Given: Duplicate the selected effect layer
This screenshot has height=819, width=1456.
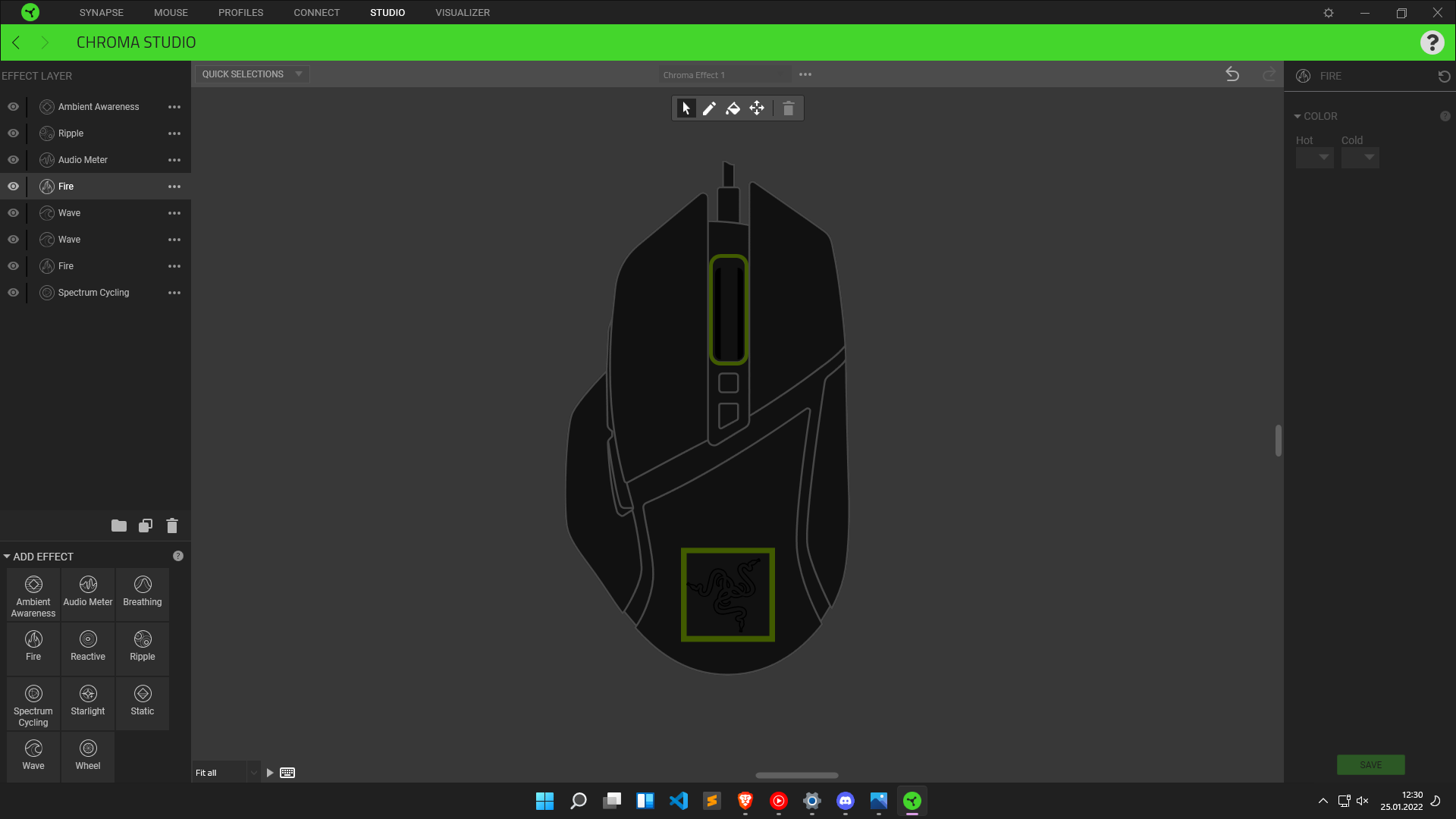Looking at the screenshot, I should 146,526.
